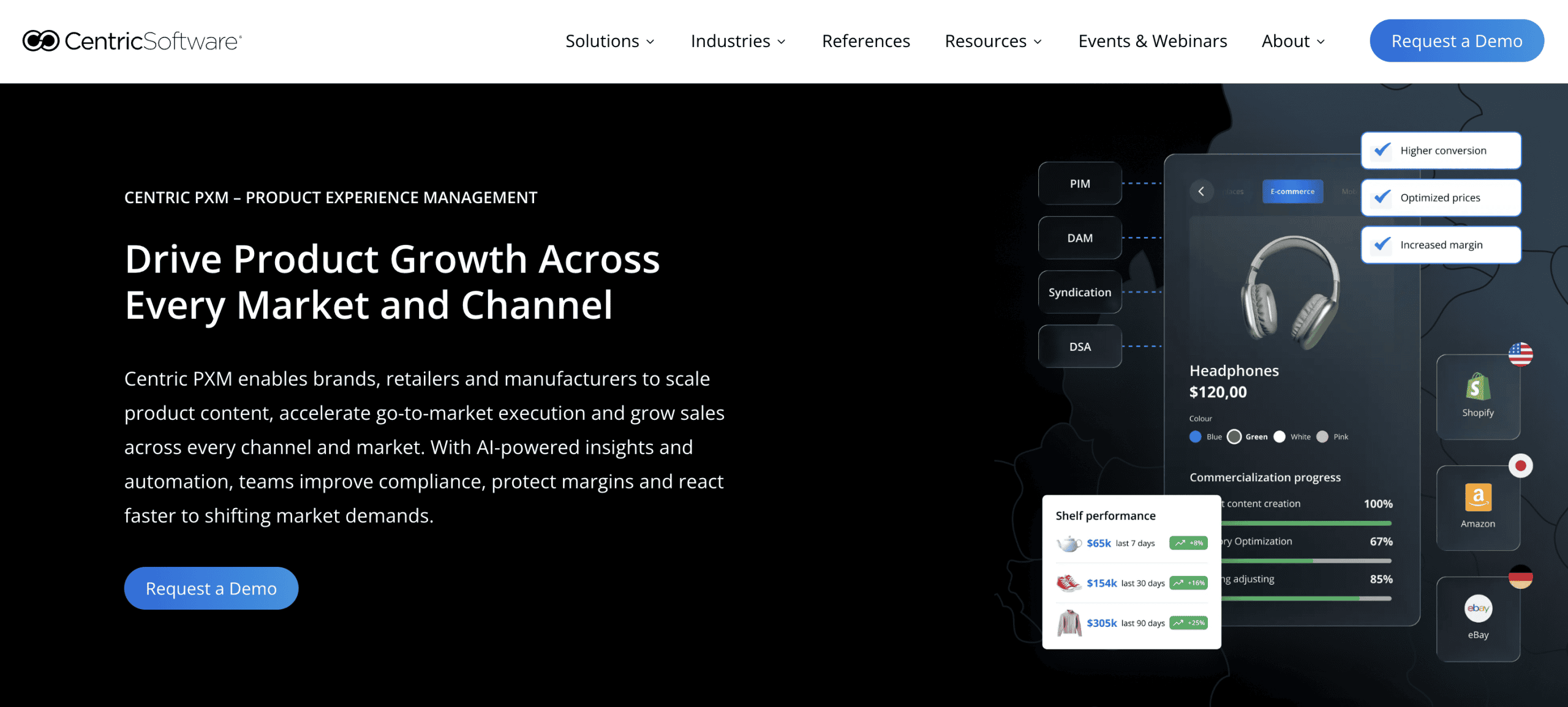Choose the White colour swatch

tap(1279, 436)
